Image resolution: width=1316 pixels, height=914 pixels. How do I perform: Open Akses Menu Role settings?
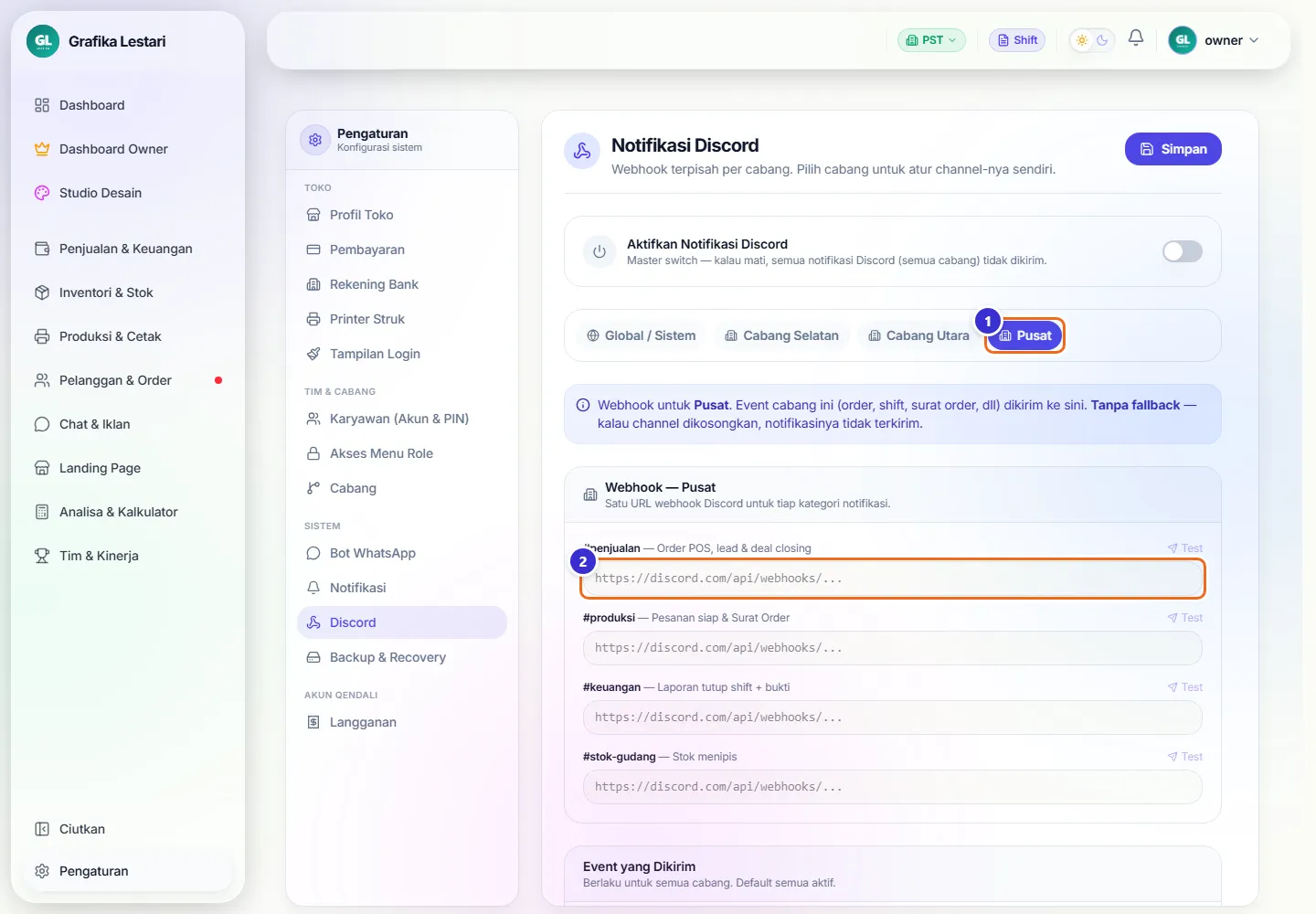(402, 453)
